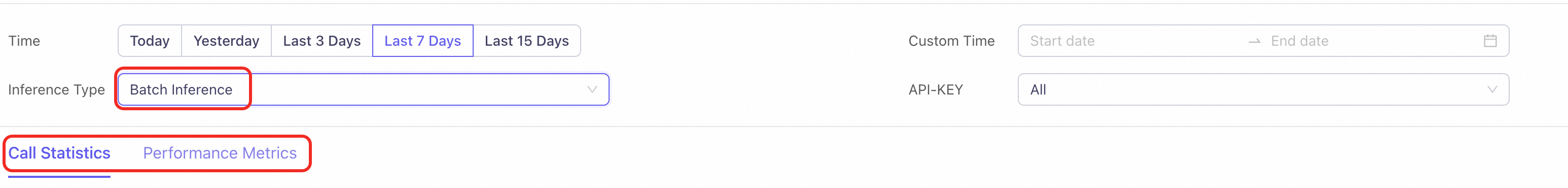Click the arrow separating Start and End date
The height and width of the screenshot is (188, 1568).
1254,42
